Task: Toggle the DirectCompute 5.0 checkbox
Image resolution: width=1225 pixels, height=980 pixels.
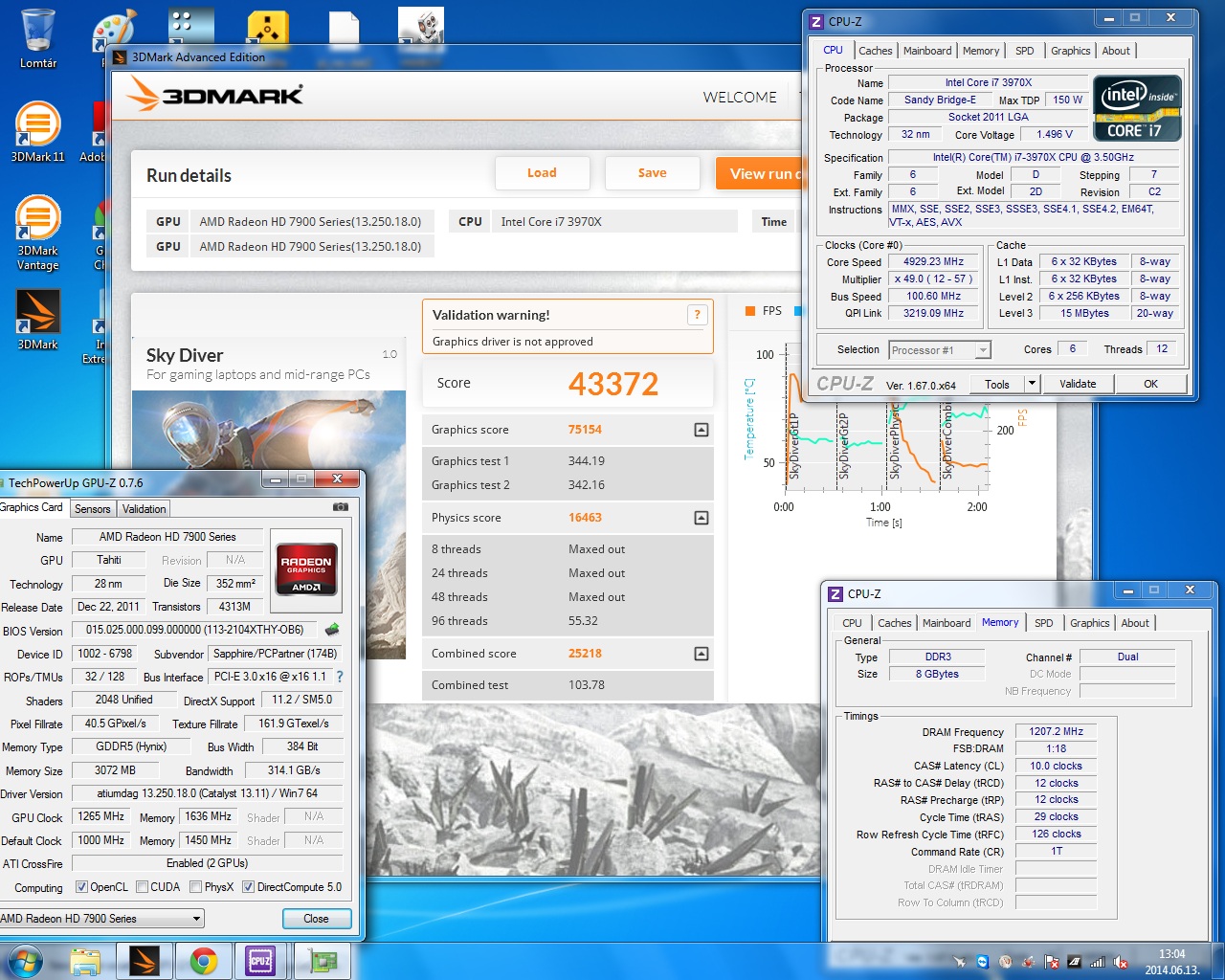Action: 248,887
